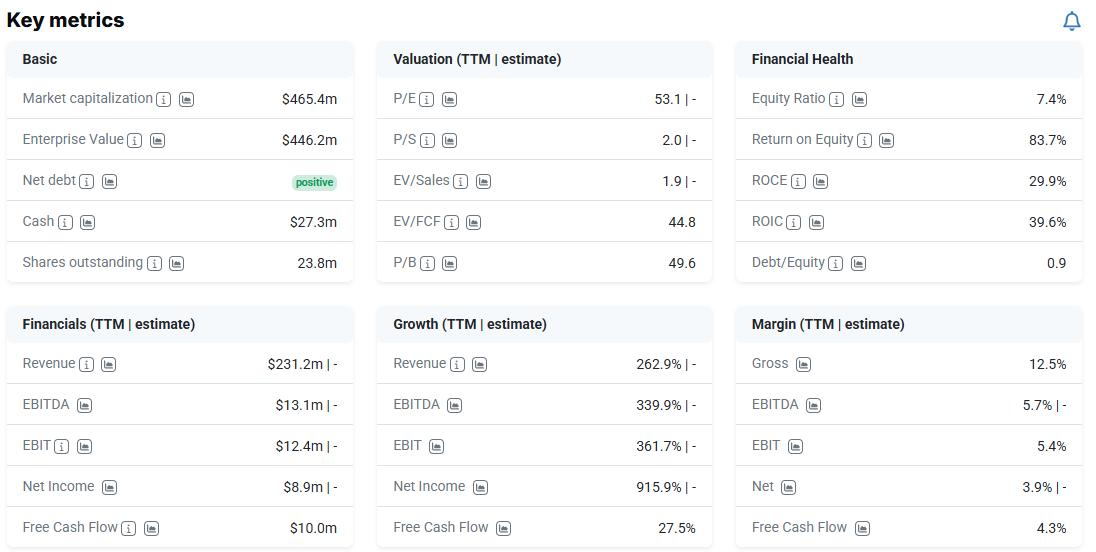Show the ROCE chart icon
Image resolution: width=1096 pixels, height=552 pixels.
point(821,182)
